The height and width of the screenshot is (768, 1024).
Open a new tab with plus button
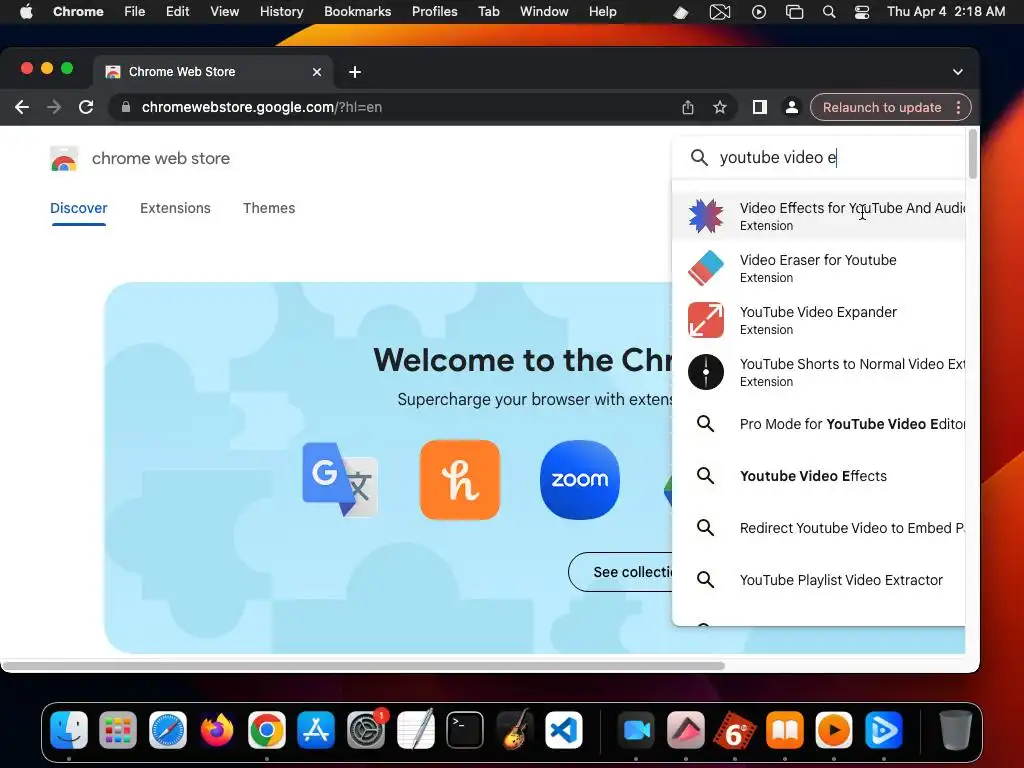(x=355, y=72)
